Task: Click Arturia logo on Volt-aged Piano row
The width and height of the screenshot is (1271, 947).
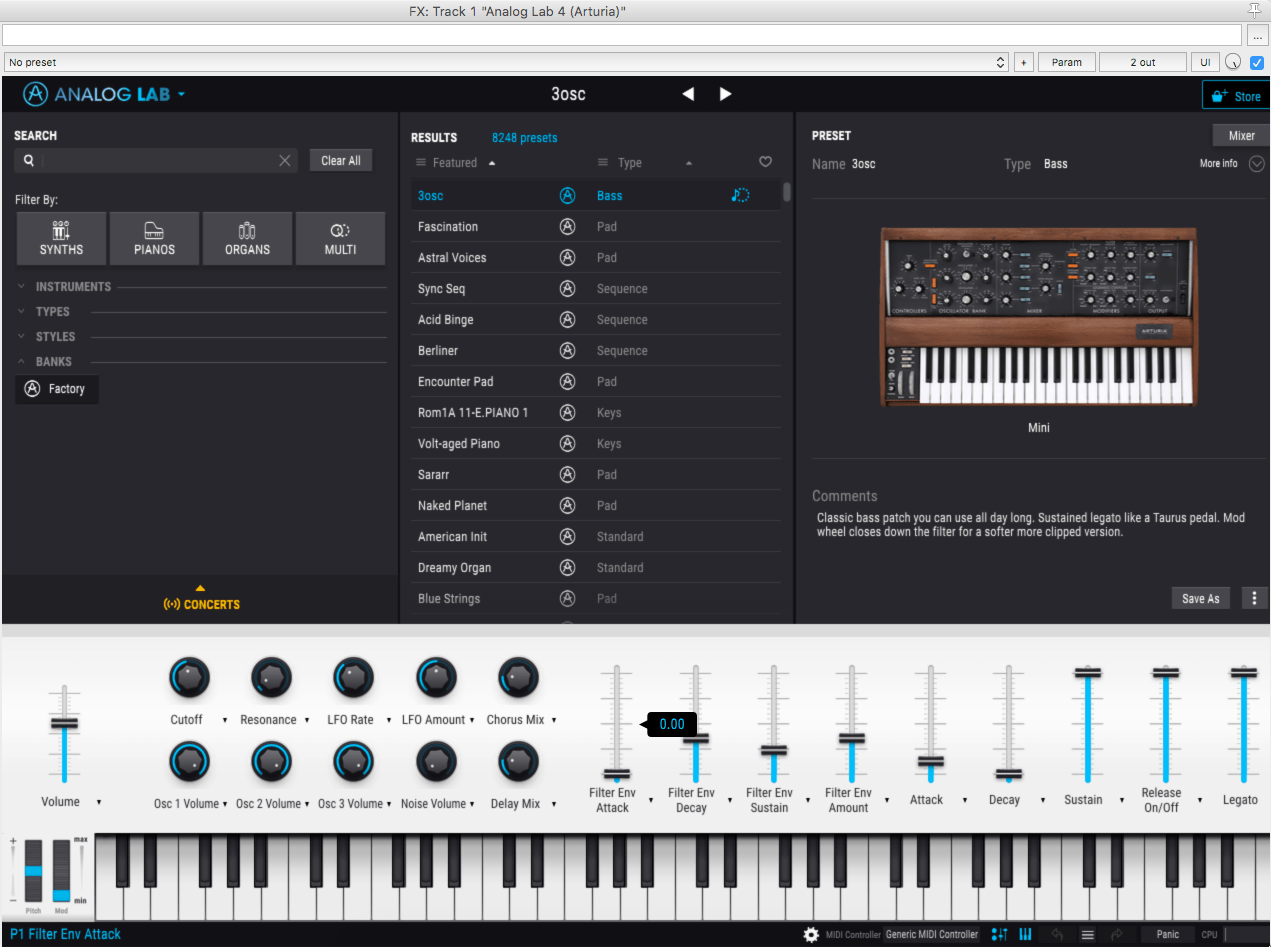Action: [568, 444]
